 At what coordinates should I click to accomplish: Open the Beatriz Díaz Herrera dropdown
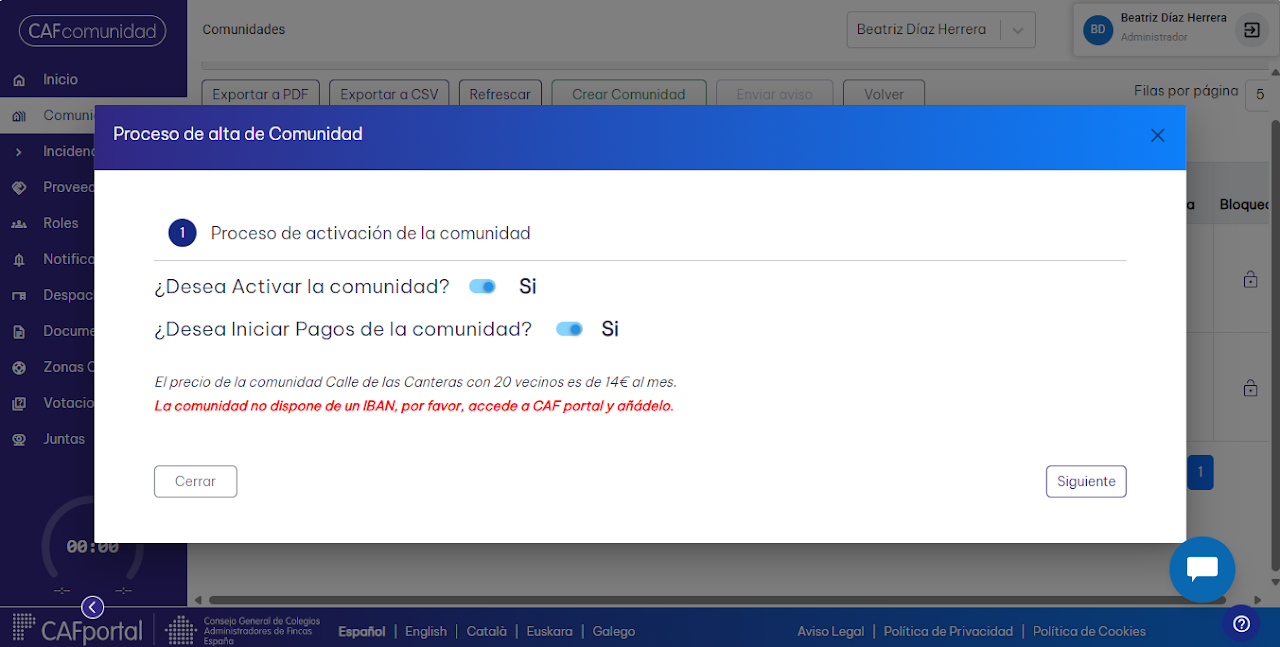pos(941,30)
